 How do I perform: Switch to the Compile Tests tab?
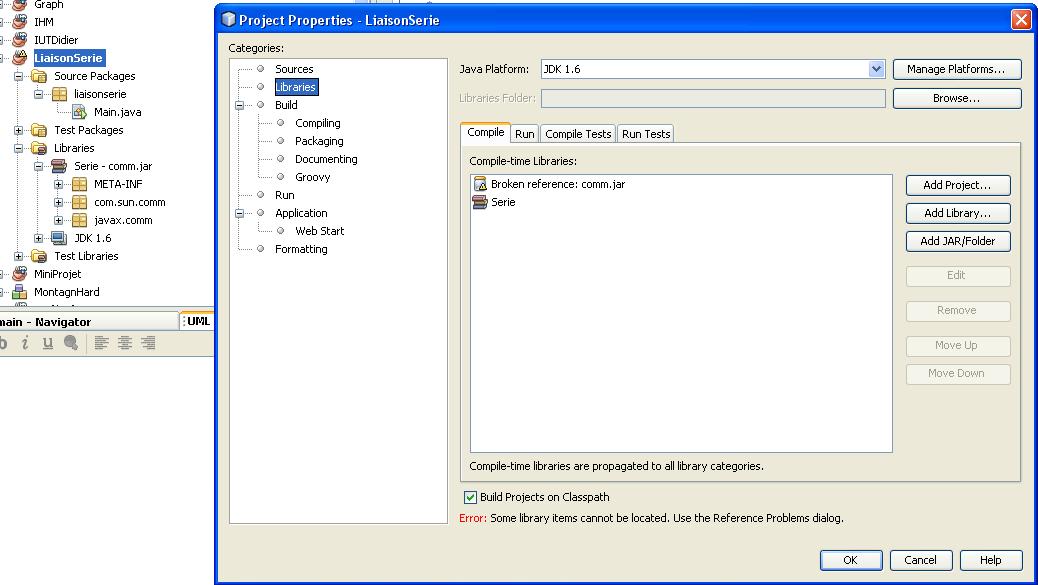[x=578, y=134]
